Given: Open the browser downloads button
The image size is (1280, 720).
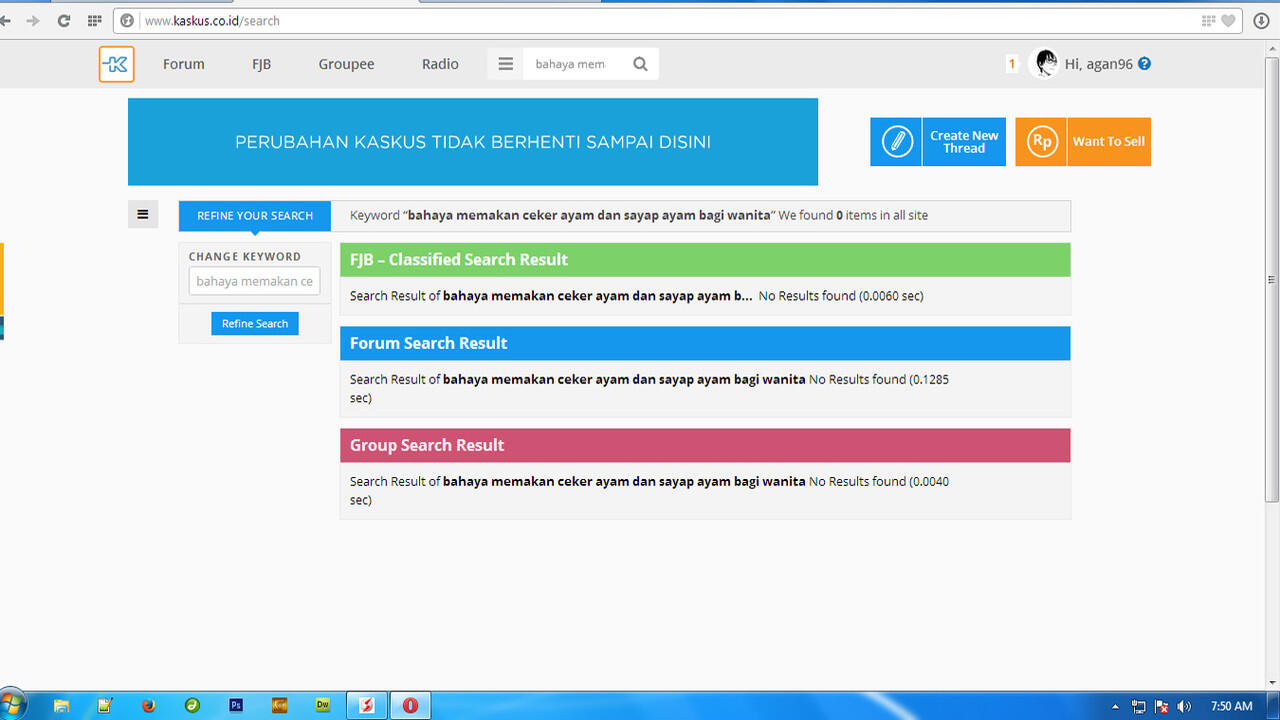Looking at the screenshot, I should point(1261,20).
